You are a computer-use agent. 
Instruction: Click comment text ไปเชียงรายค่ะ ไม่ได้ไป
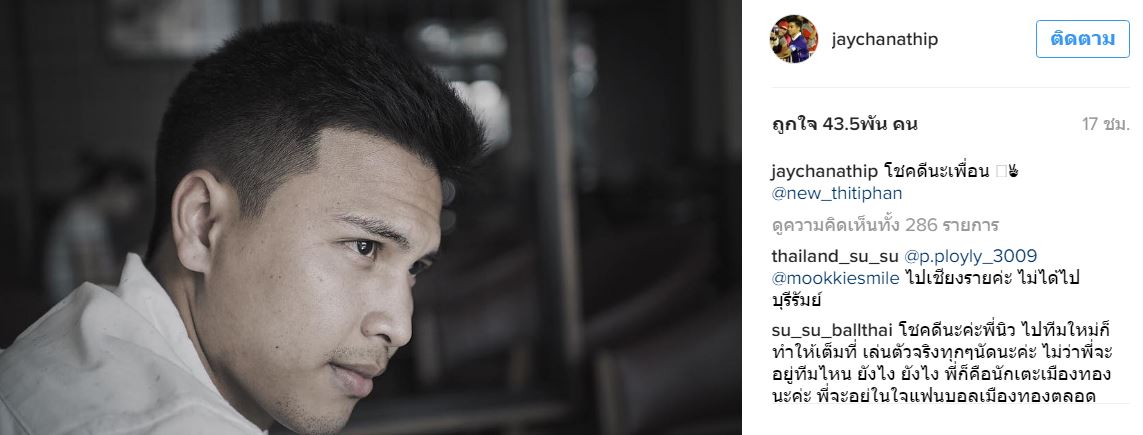point(991,278)
